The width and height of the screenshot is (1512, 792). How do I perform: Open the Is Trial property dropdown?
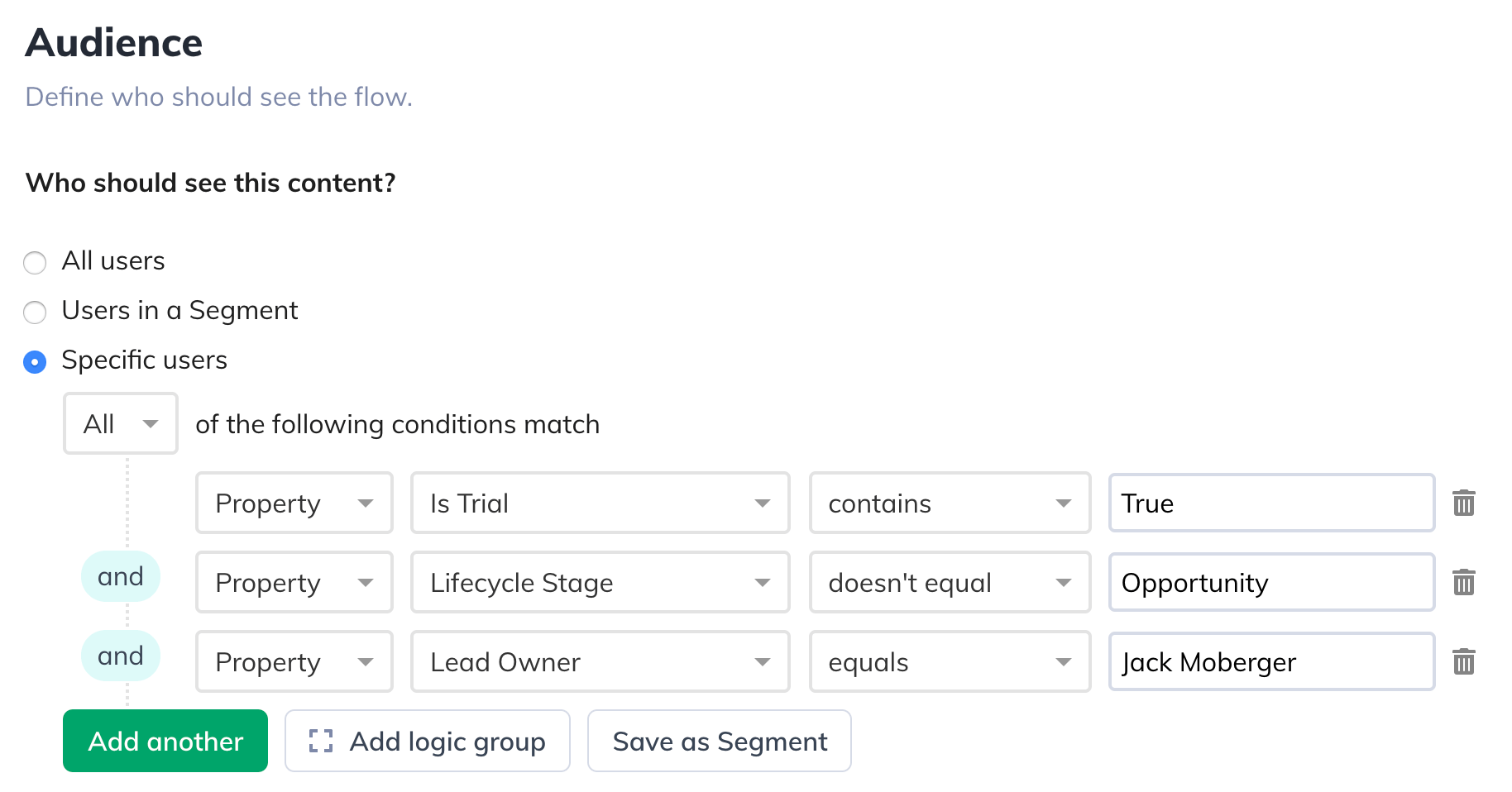600,503
